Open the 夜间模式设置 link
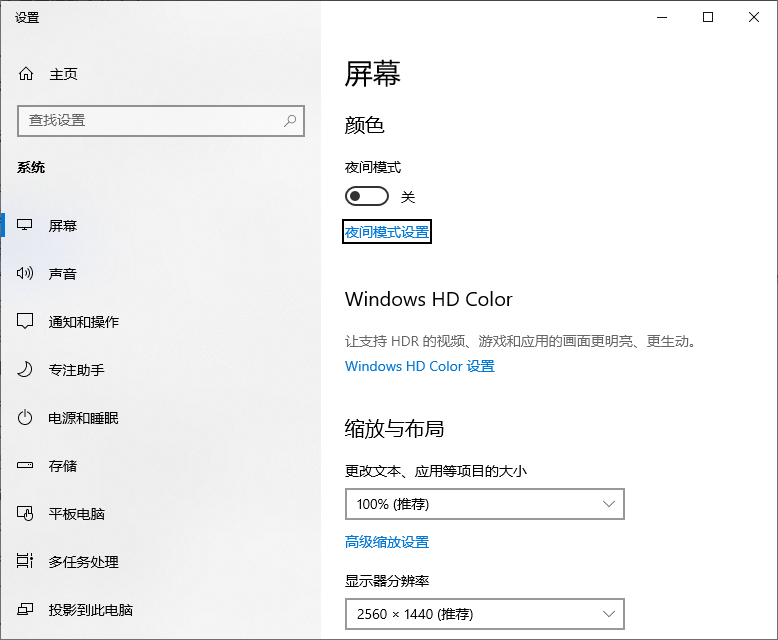Screen dimensions: 778x640 387,232
